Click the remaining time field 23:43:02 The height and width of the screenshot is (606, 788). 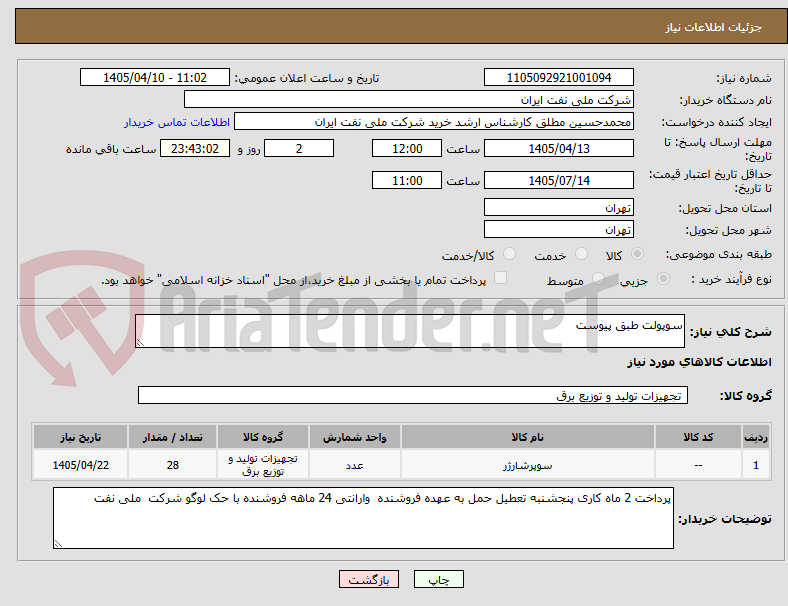tap(195, 148)
